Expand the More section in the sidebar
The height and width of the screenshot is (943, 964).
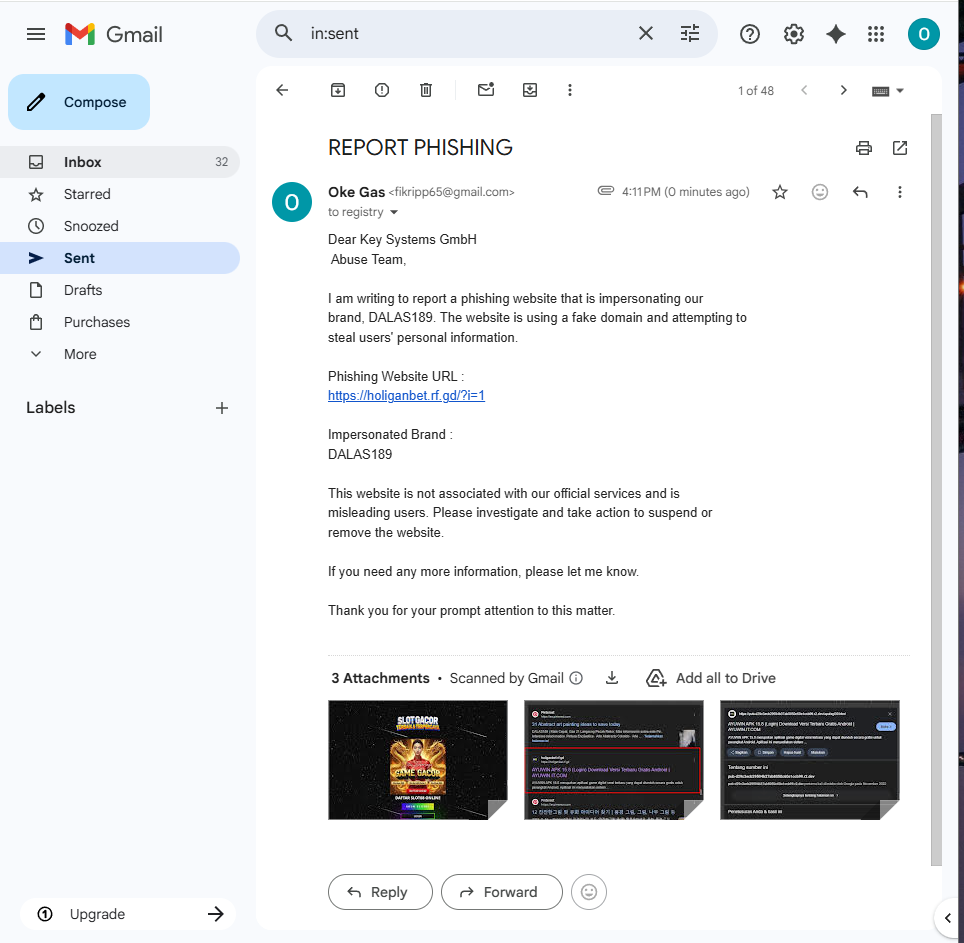click(120, 354)
